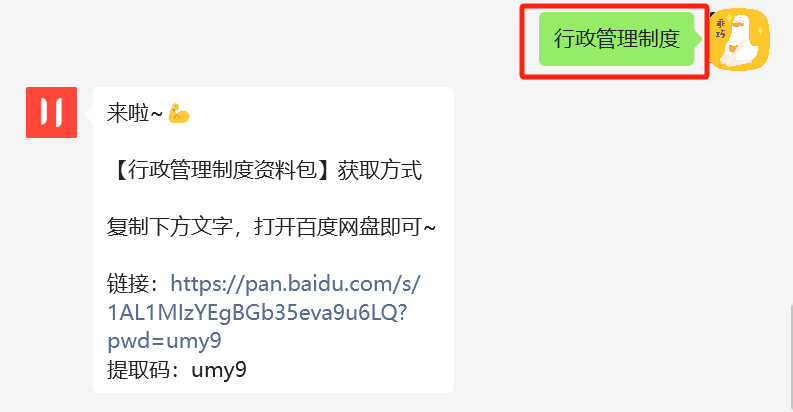793x412 pixels.
Task: Click the pwd=umy9 link segment
Action: (164, 341)
